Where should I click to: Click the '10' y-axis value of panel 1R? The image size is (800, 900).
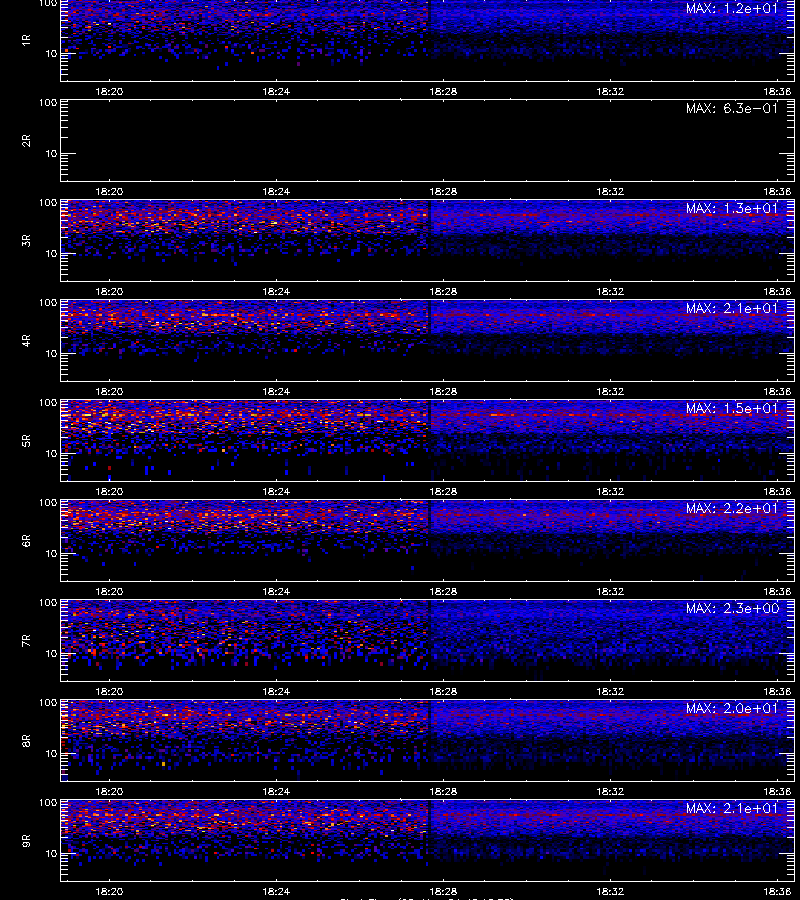51,54
